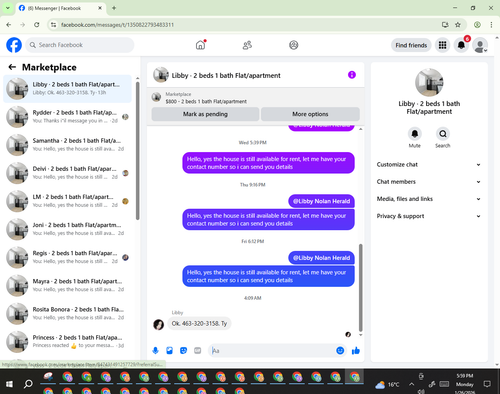Image resolution: width=500 pixels, height=394 pixels.
Task: Expand Privacy & support section
Action: point(429,216)
